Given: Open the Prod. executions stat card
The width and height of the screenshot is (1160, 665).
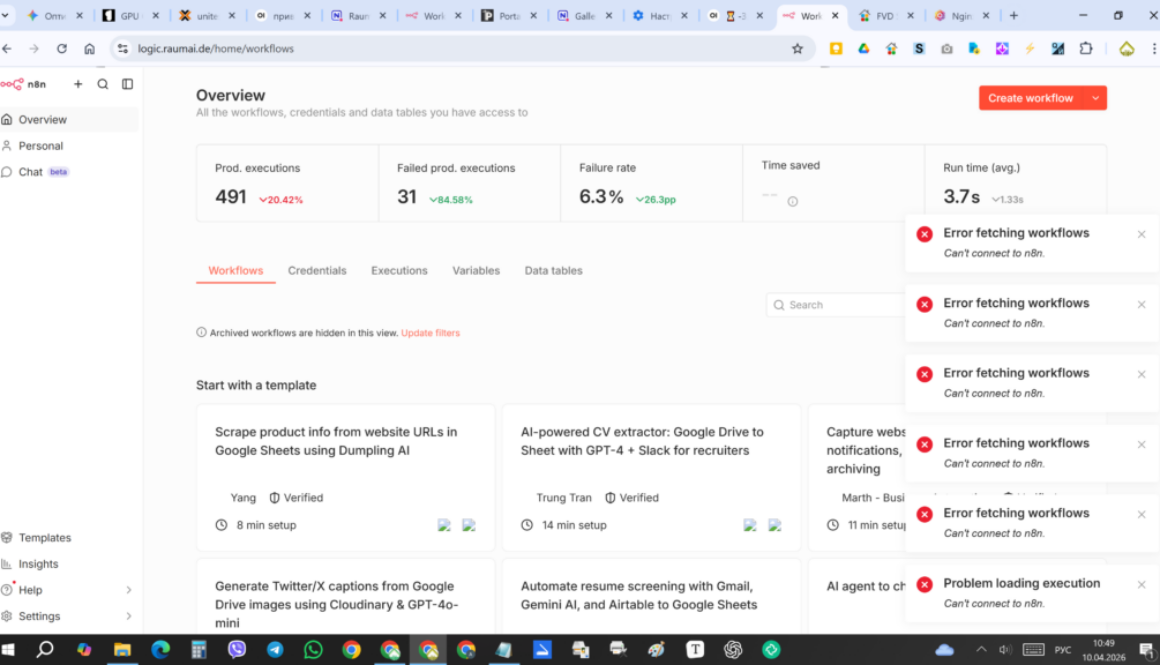Looking at the screenshot, I should click(x=287, y=183).
